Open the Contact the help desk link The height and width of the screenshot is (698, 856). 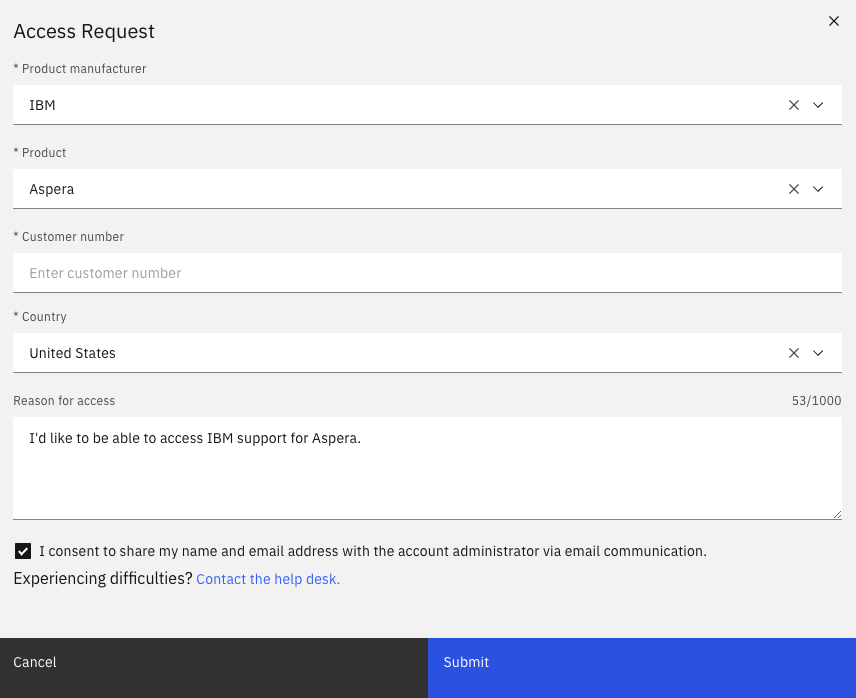point(268,579)
